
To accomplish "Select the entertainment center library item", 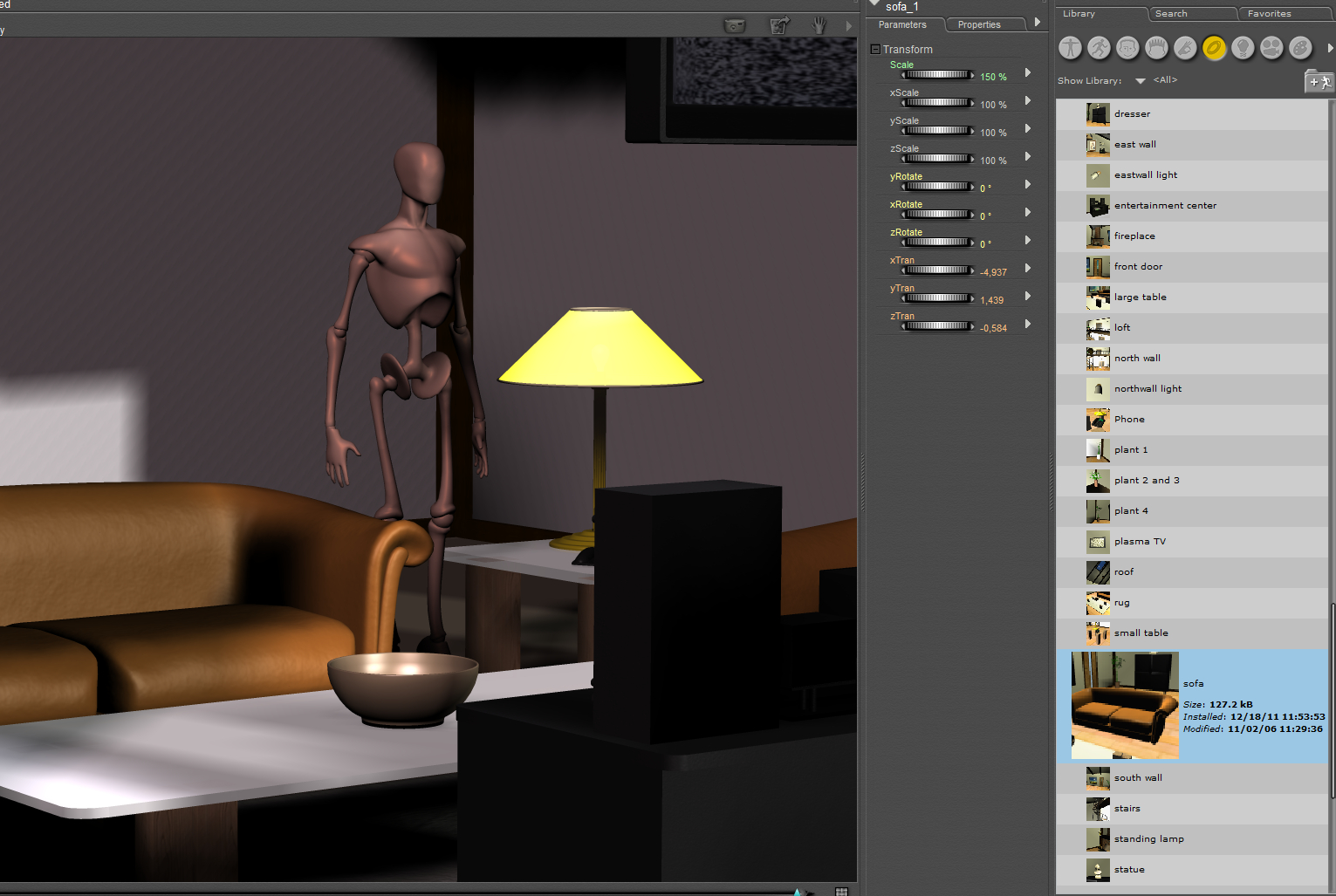I will (1192, 206).
